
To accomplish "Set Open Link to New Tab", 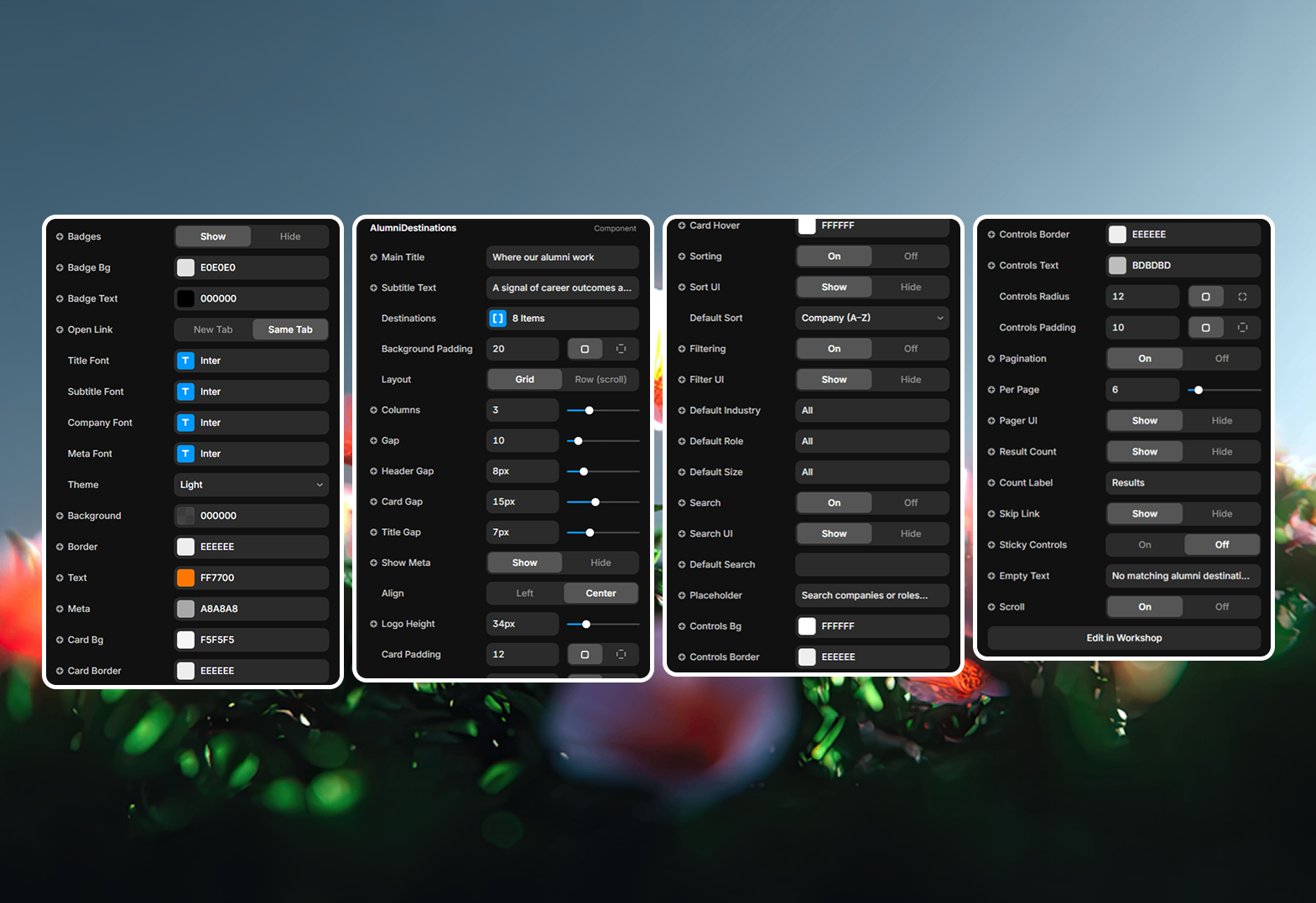I will coord(213,330).
